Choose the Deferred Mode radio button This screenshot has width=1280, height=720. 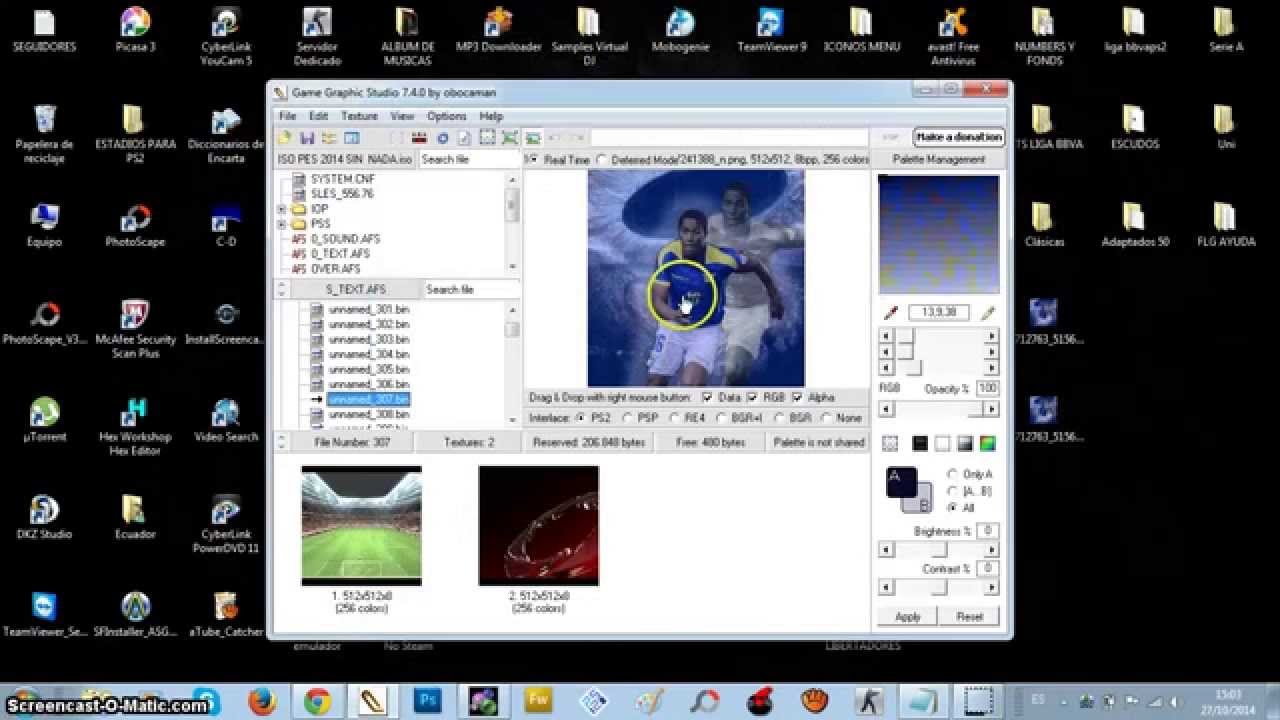click(x=602, y=160)
